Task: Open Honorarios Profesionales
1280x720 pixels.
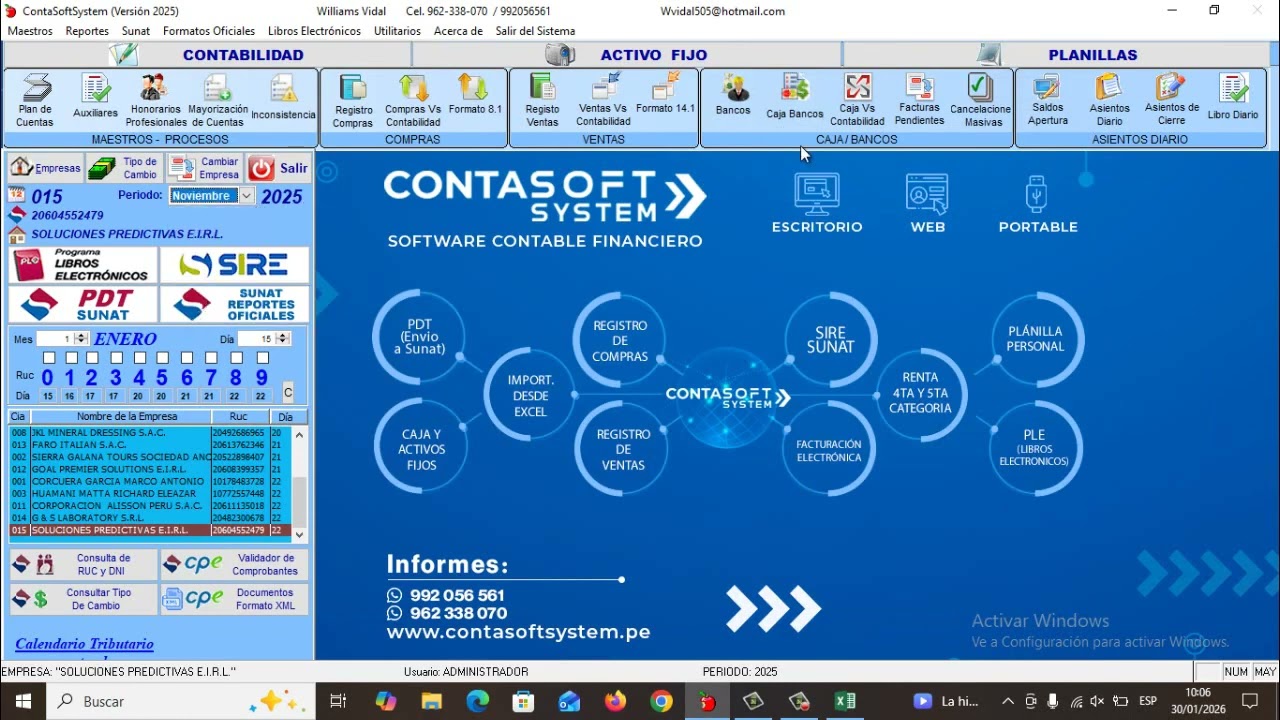Action: click(x=156, y=101)
